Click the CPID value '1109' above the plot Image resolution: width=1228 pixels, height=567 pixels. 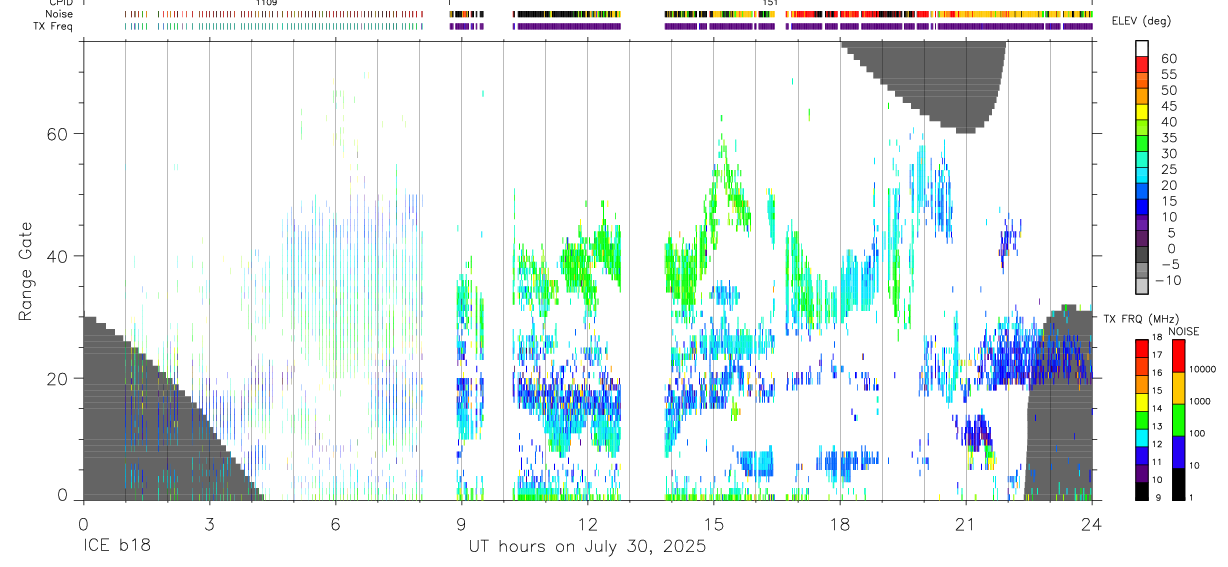pyautogui.click(x=266, y=3)
